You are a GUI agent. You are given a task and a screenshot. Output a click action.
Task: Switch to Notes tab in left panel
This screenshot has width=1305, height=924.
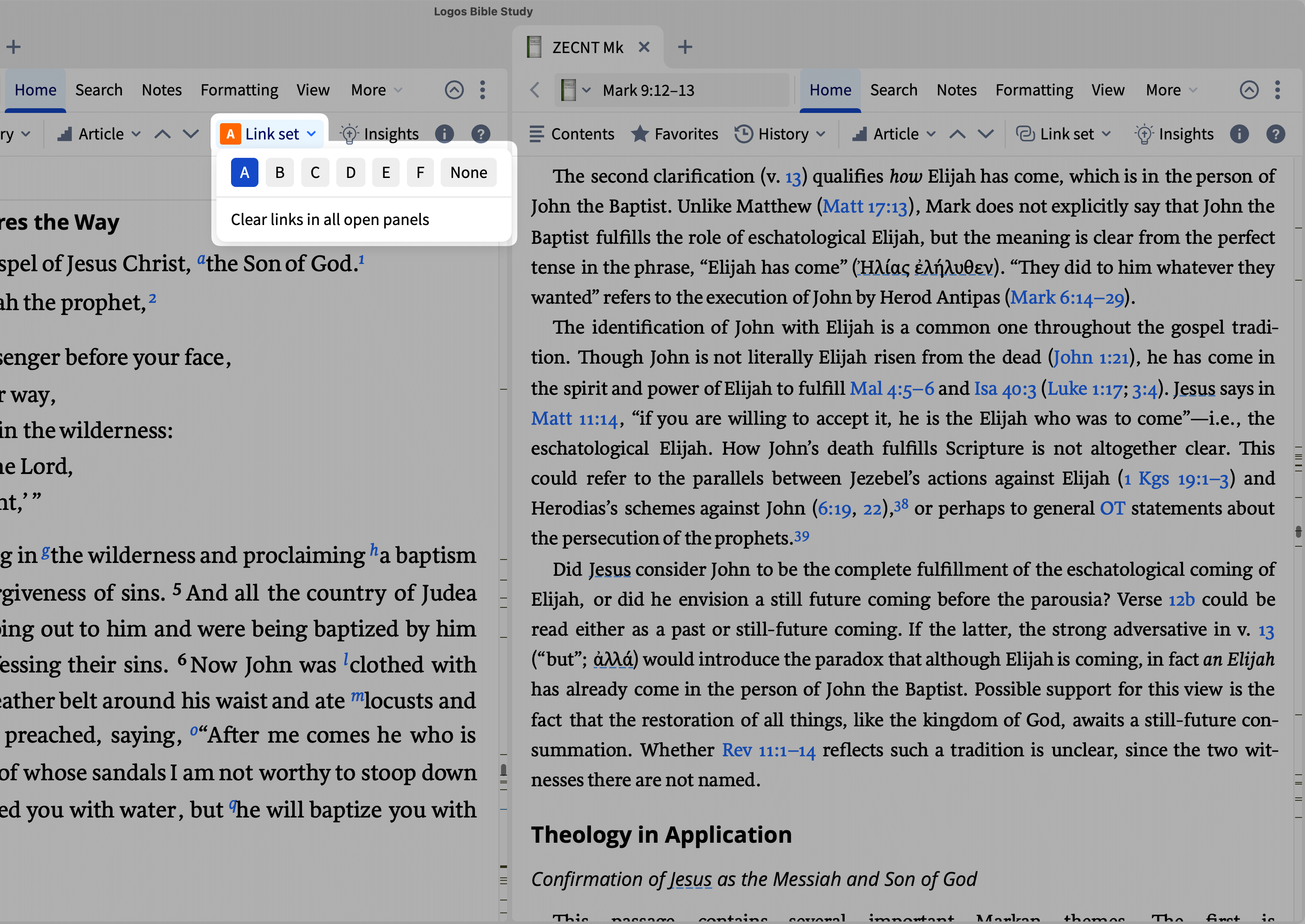(162, 90)
